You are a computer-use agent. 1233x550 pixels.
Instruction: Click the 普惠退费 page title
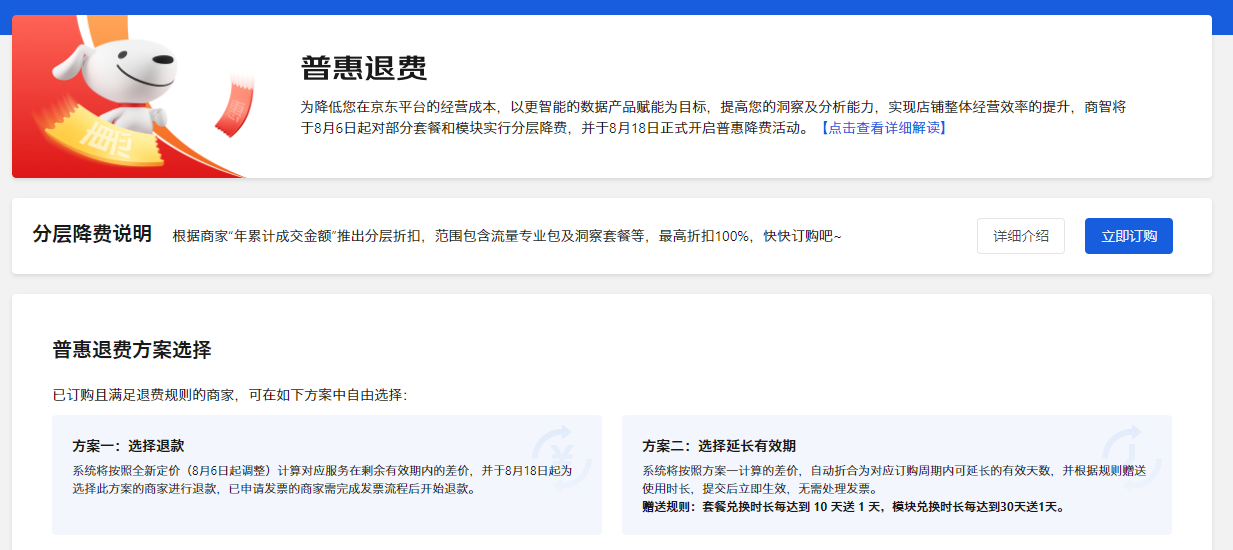(x=364, y=68)
